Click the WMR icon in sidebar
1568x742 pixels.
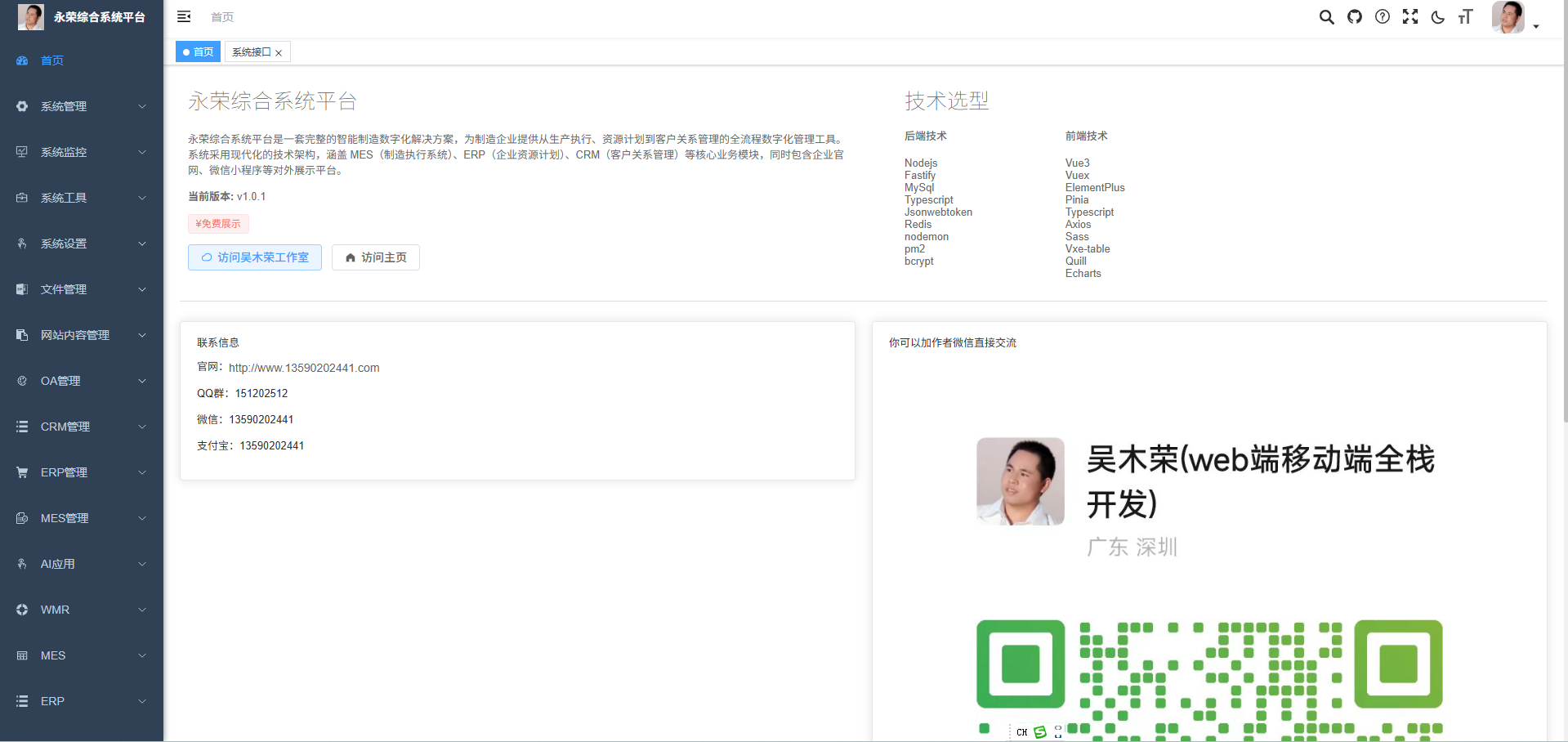22,610
